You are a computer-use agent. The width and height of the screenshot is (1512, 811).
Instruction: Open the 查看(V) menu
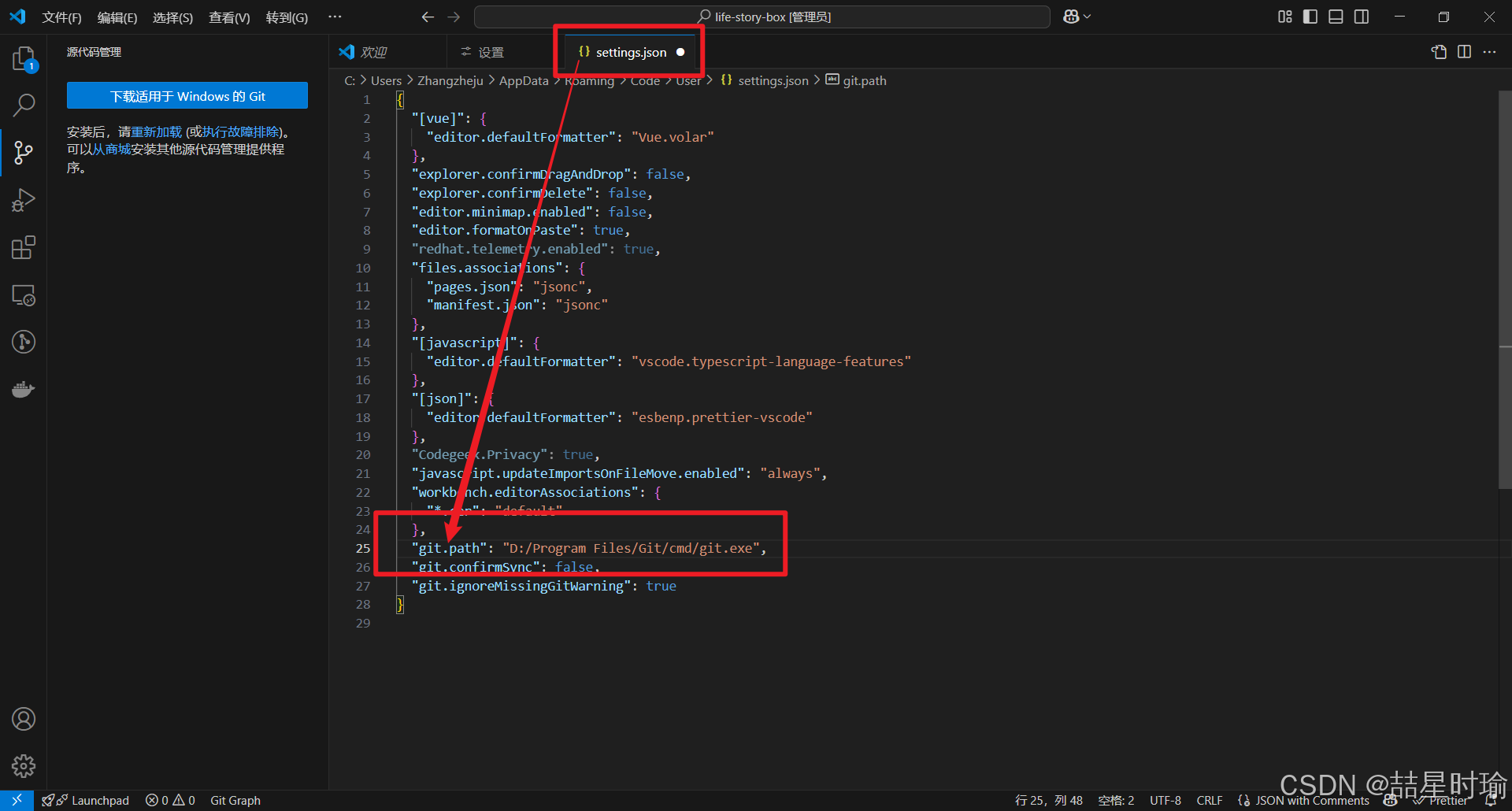tap(229, 17)
